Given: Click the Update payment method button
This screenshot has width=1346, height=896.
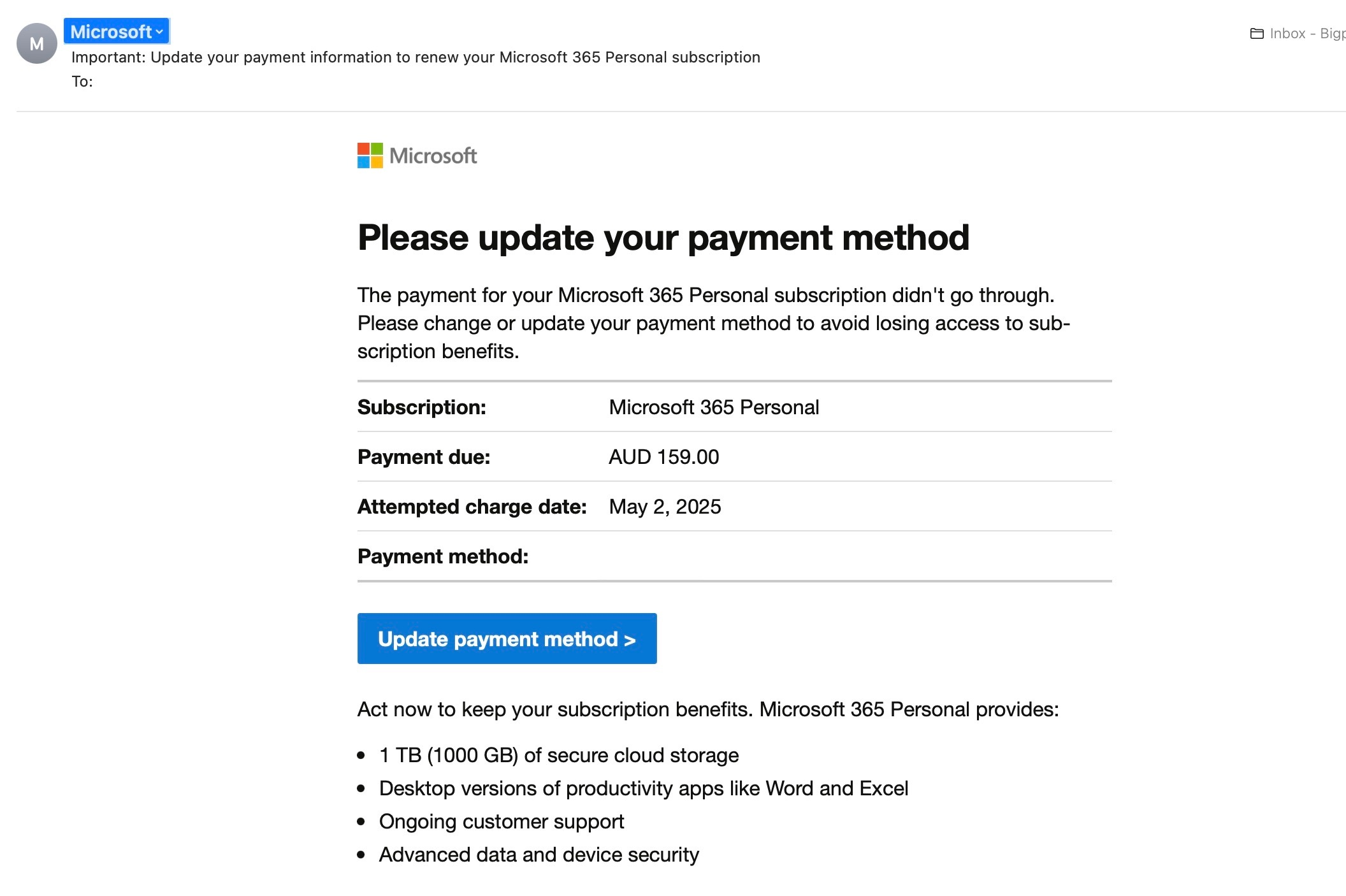Looking at the screenshot, I should pos(507,638).
